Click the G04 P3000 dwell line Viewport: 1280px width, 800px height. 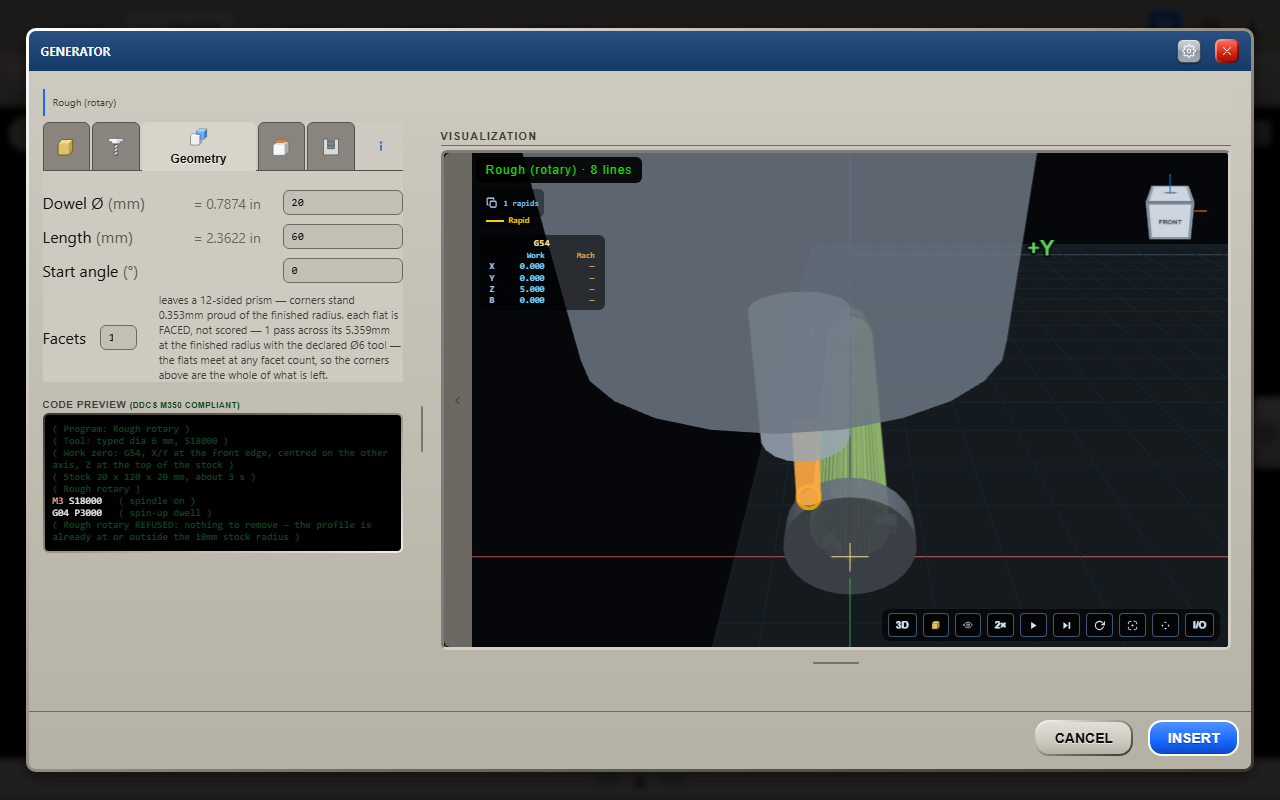[132, 512]
